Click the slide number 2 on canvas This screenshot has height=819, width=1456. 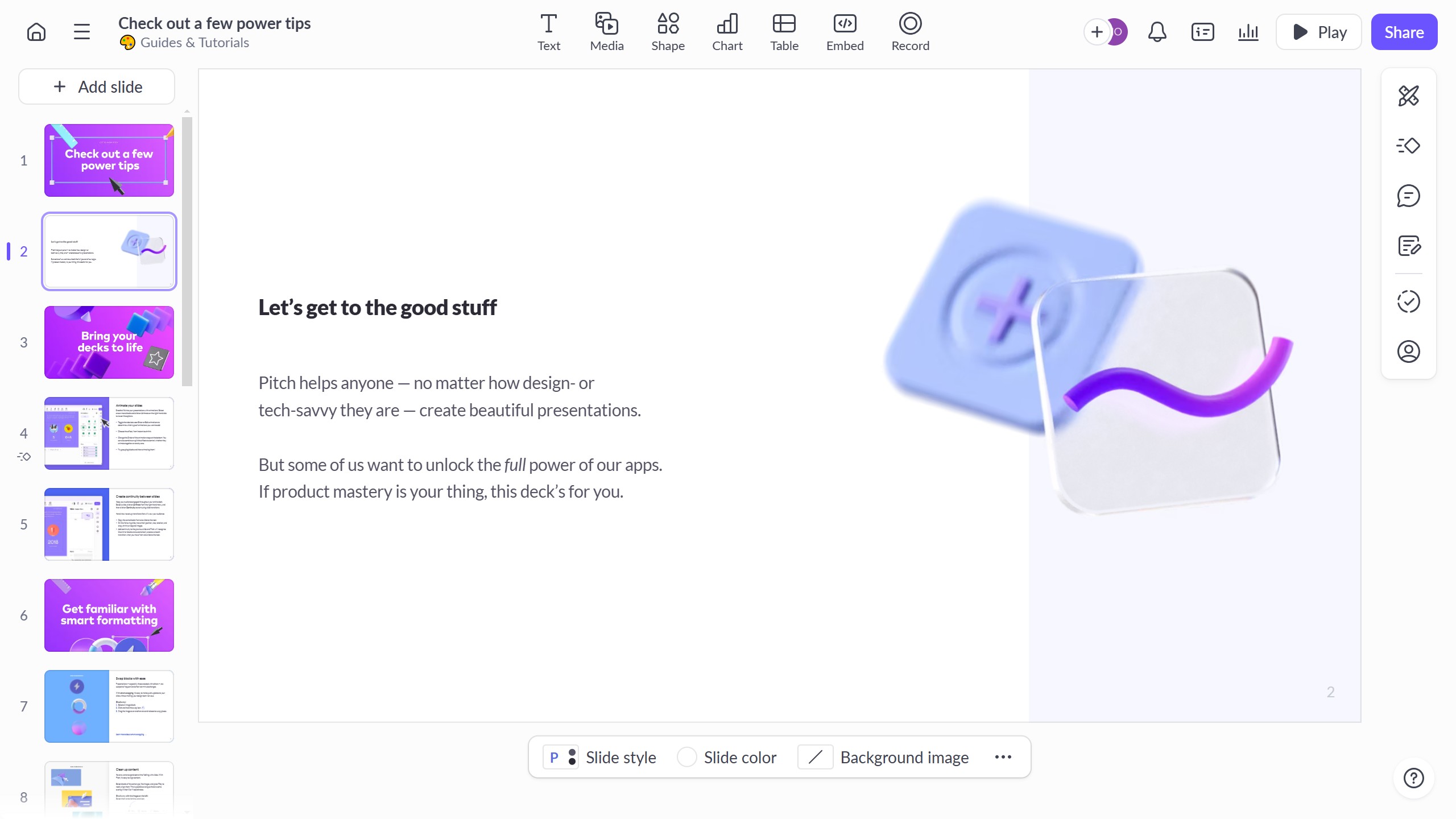coord(1330,692)
